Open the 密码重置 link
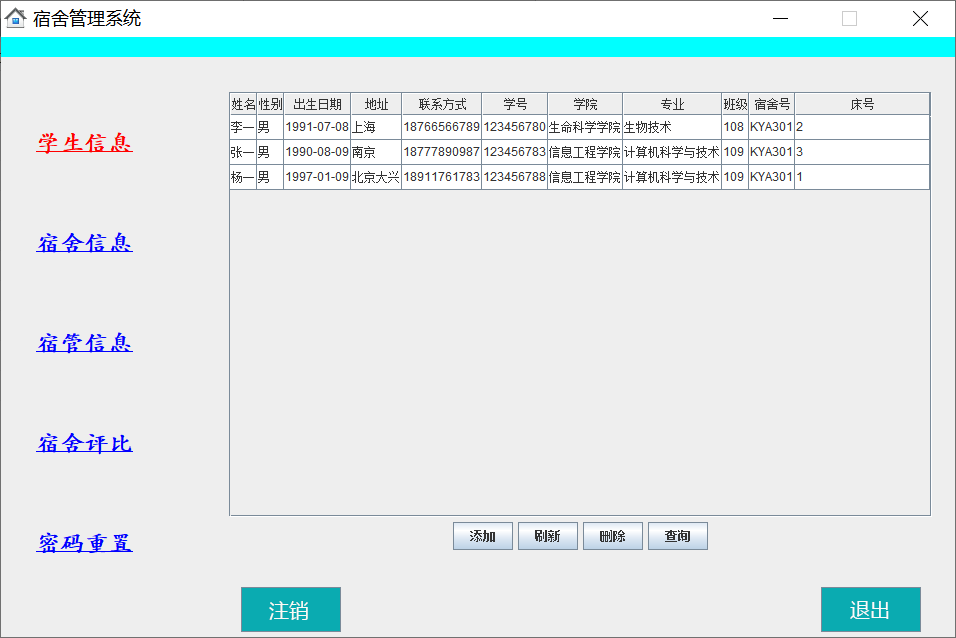 click(84, 543)
